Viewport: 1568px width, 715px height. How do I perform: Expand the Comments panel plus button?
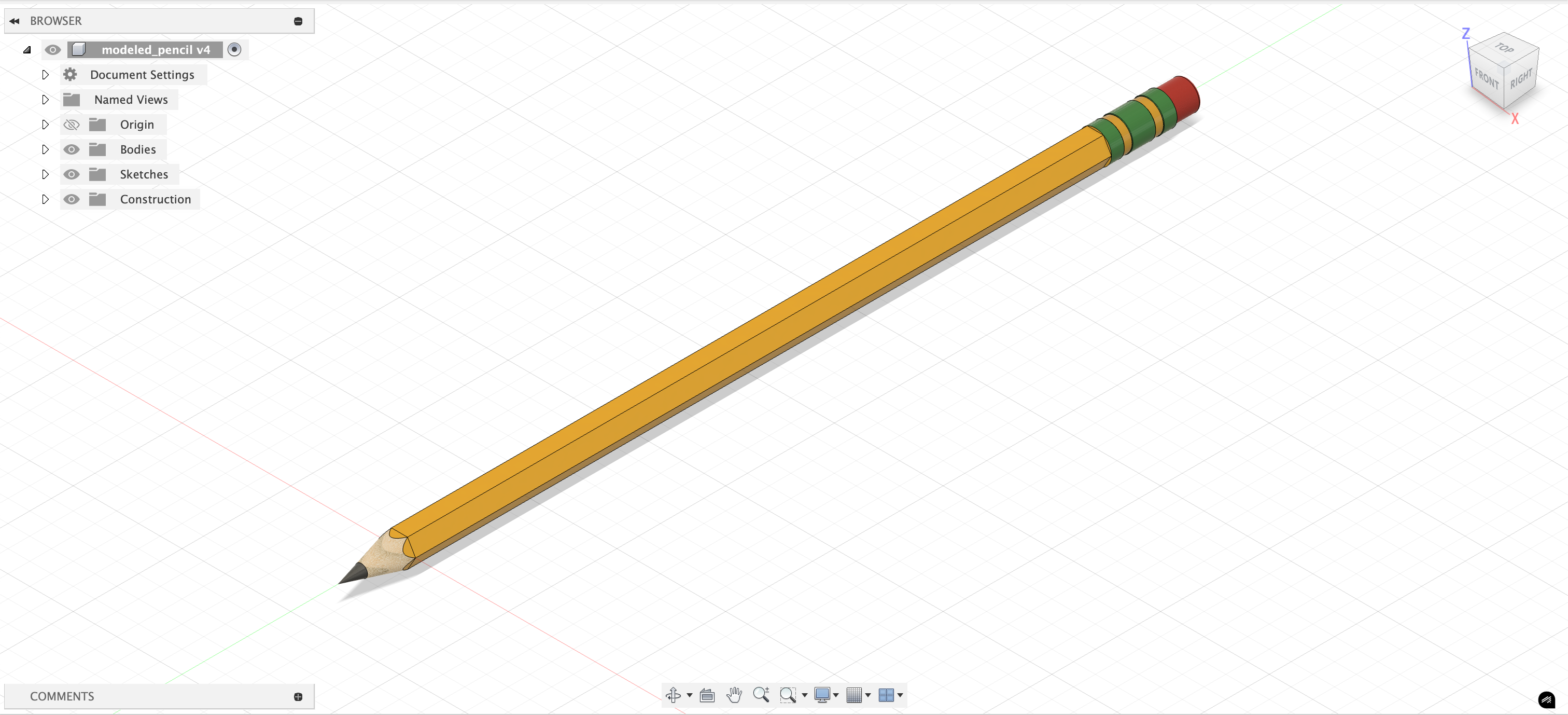(x=298, y=697)
